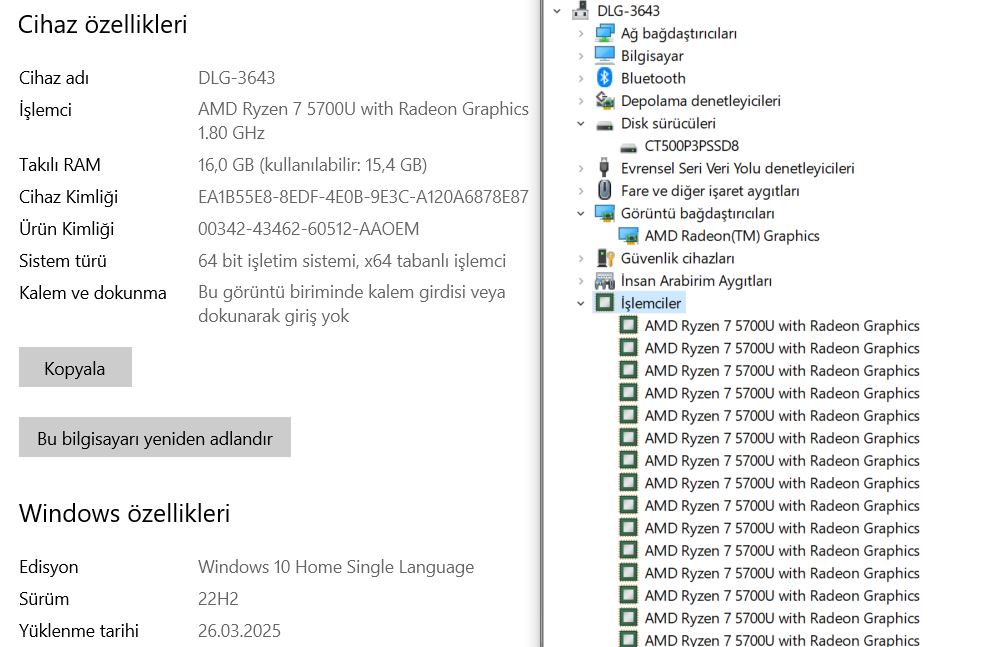Click Bu bilgisayarı yeniden adlandır button

155,437
